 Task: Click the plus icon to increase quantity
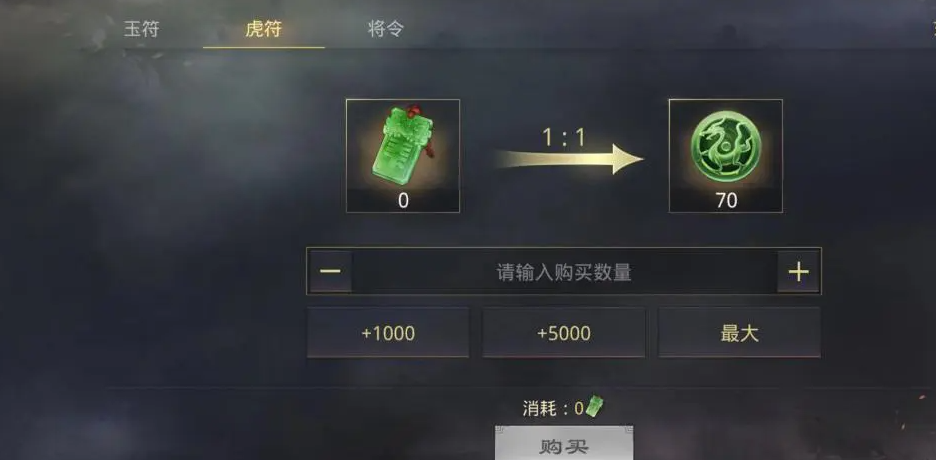798,271
